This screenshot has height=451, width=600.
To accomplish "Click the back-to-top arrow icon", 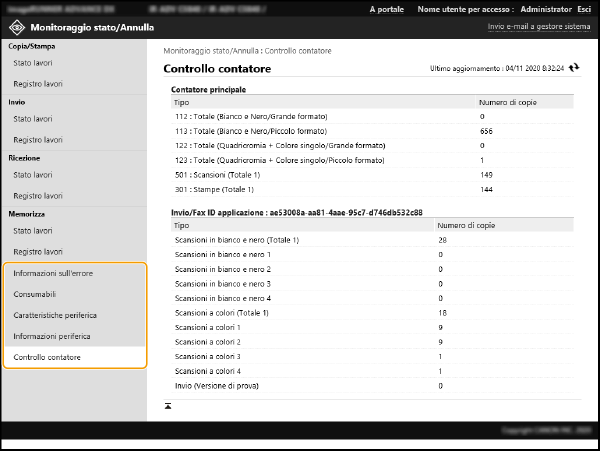I will 168,405.
